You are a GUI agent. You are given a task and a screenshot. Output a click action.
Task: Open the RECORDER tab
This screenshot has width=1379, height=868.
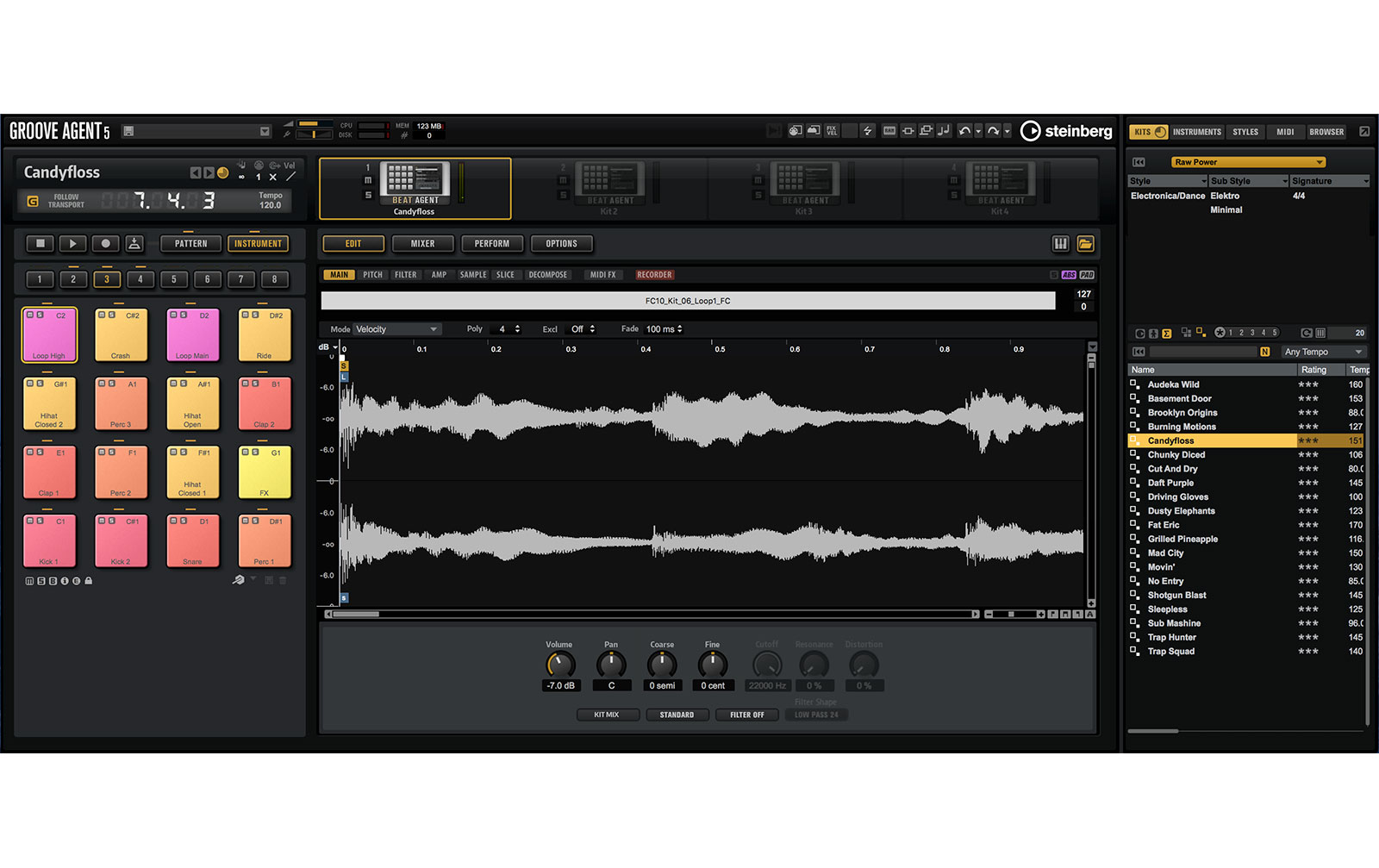pyautogui.click(x=654, y=275)
